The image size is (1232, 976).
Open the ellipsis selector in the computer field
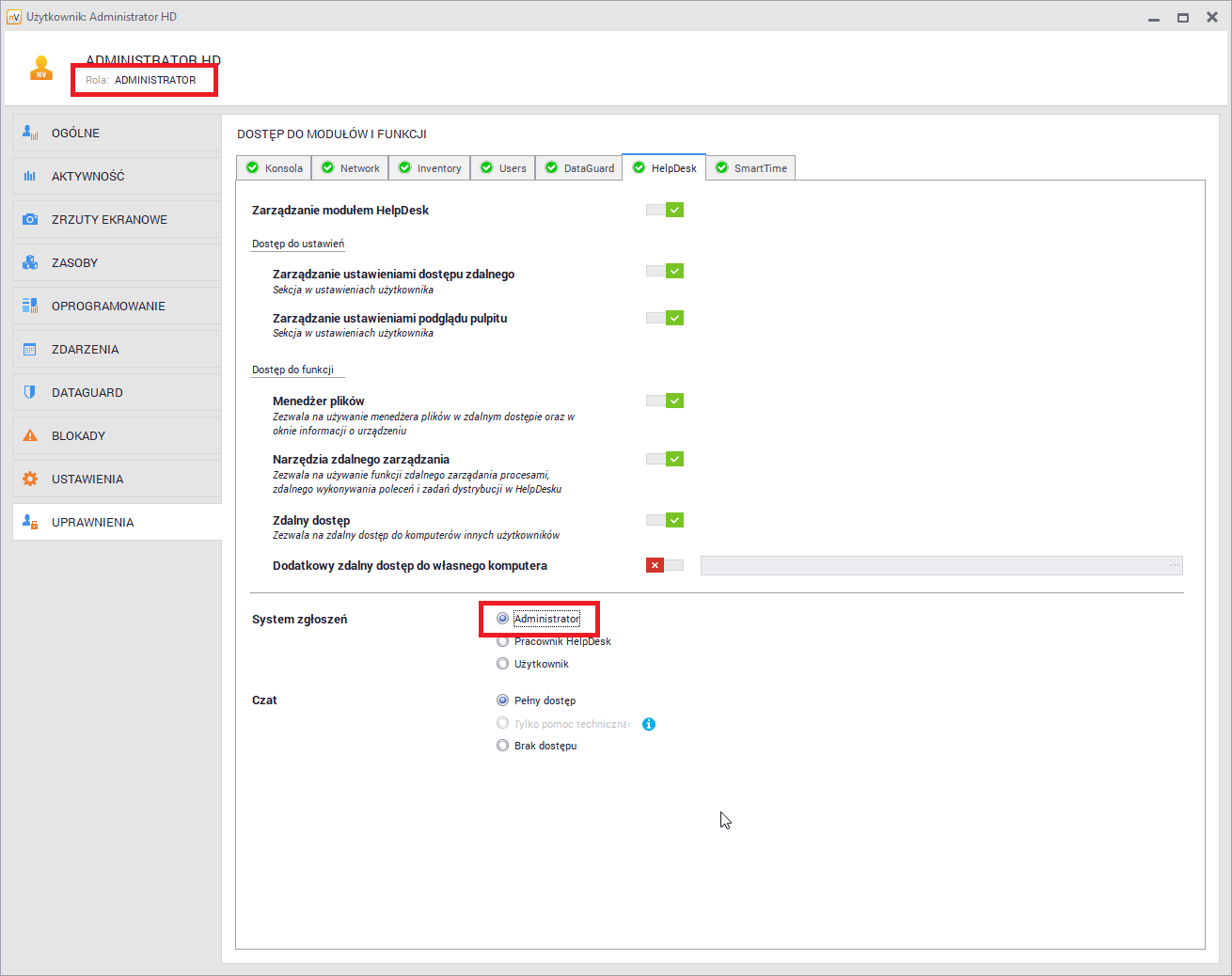tap(1174, 565)
